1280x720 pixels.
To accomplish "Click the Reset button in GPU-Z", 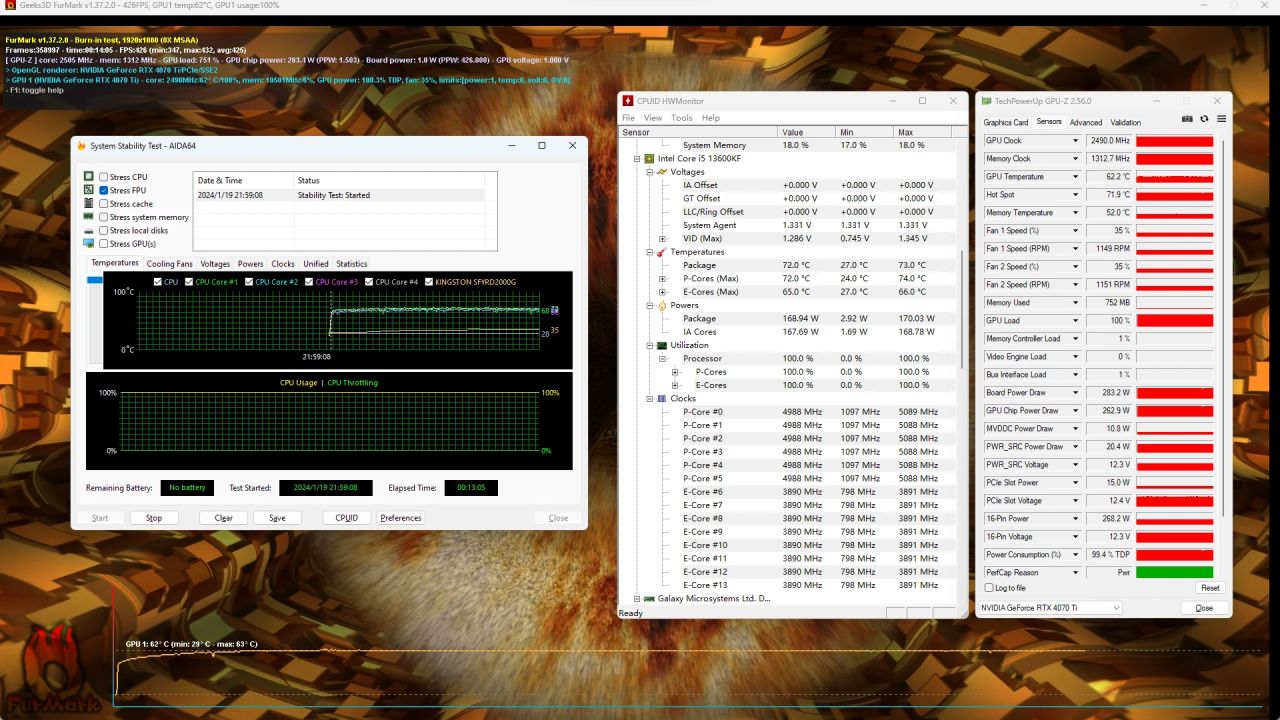I will pos(1210,588).
